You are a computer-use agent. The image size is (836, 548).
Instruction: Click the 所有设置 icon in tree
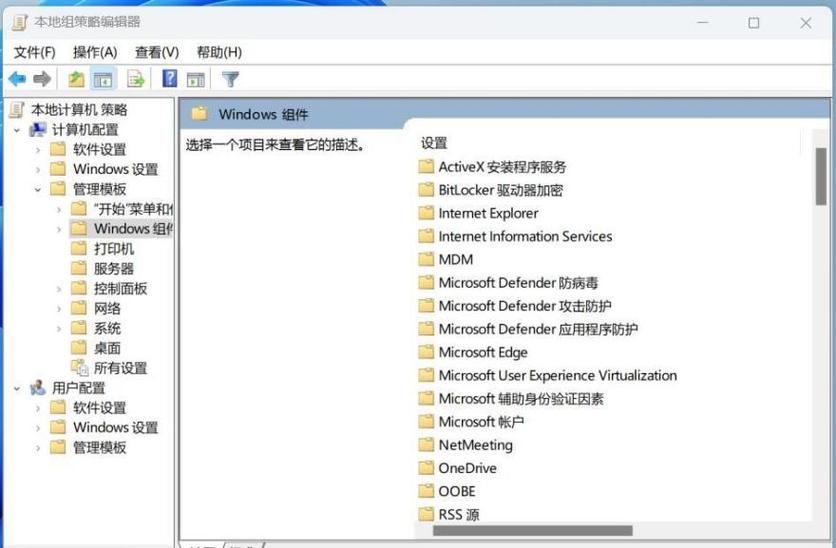click(79, 368)
